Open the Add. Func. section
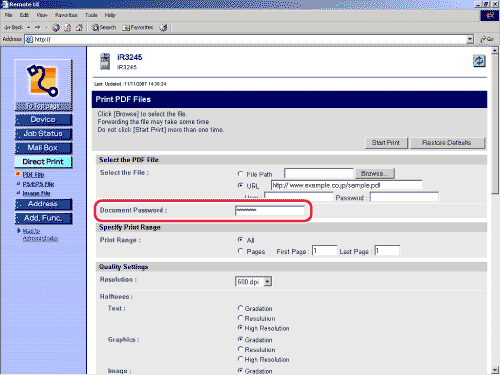The image size is (500, 375). coord(43,218)
